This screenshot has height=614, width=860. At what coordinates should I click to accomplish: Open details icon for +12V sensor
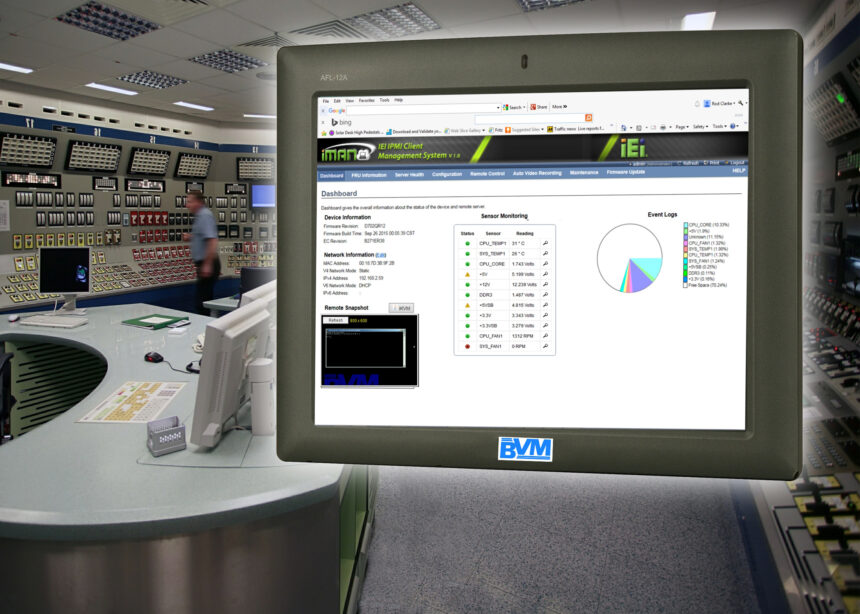coord(545,284)
